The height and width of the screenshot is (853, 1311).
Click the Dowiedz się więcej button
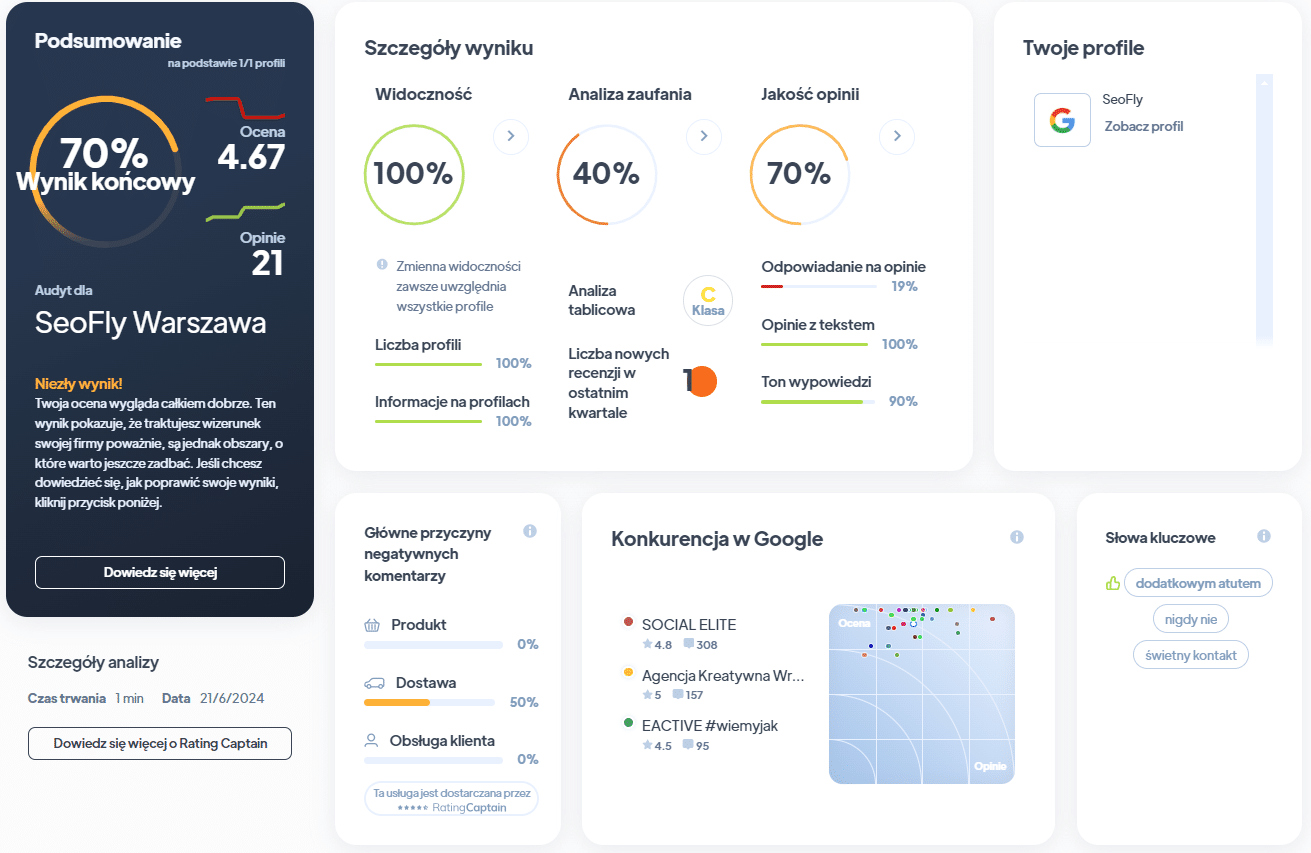pos(160,573)
